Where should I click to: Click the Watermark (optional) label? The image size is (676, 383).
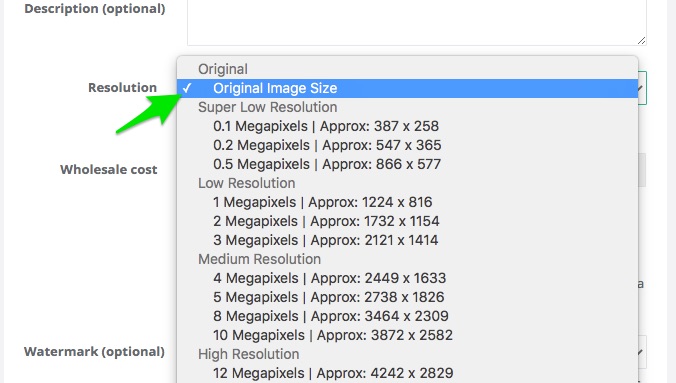94,352
